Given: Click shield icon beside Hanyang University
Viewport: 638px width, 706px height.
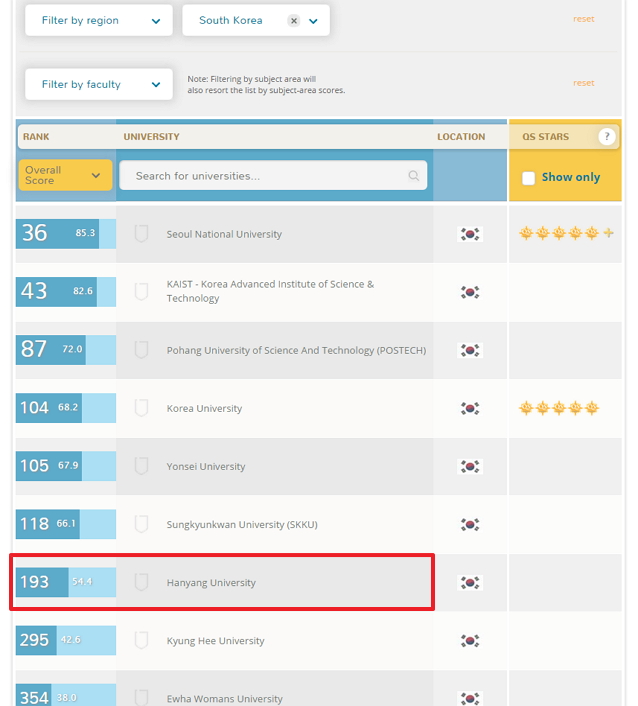Looking at the screenshot, I should tap(141, 582).
